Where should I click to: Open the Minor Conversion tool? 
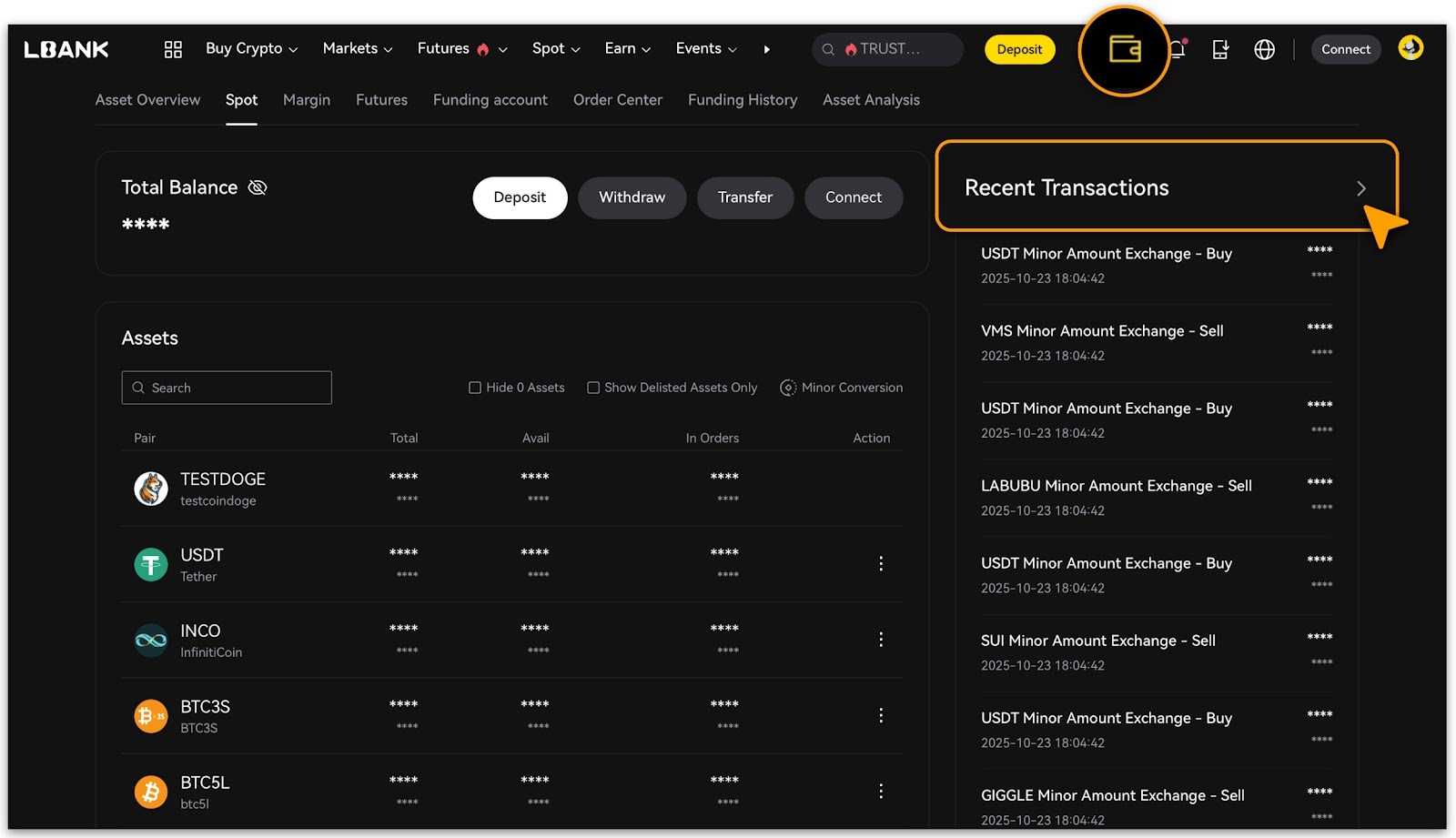[842, 388]
